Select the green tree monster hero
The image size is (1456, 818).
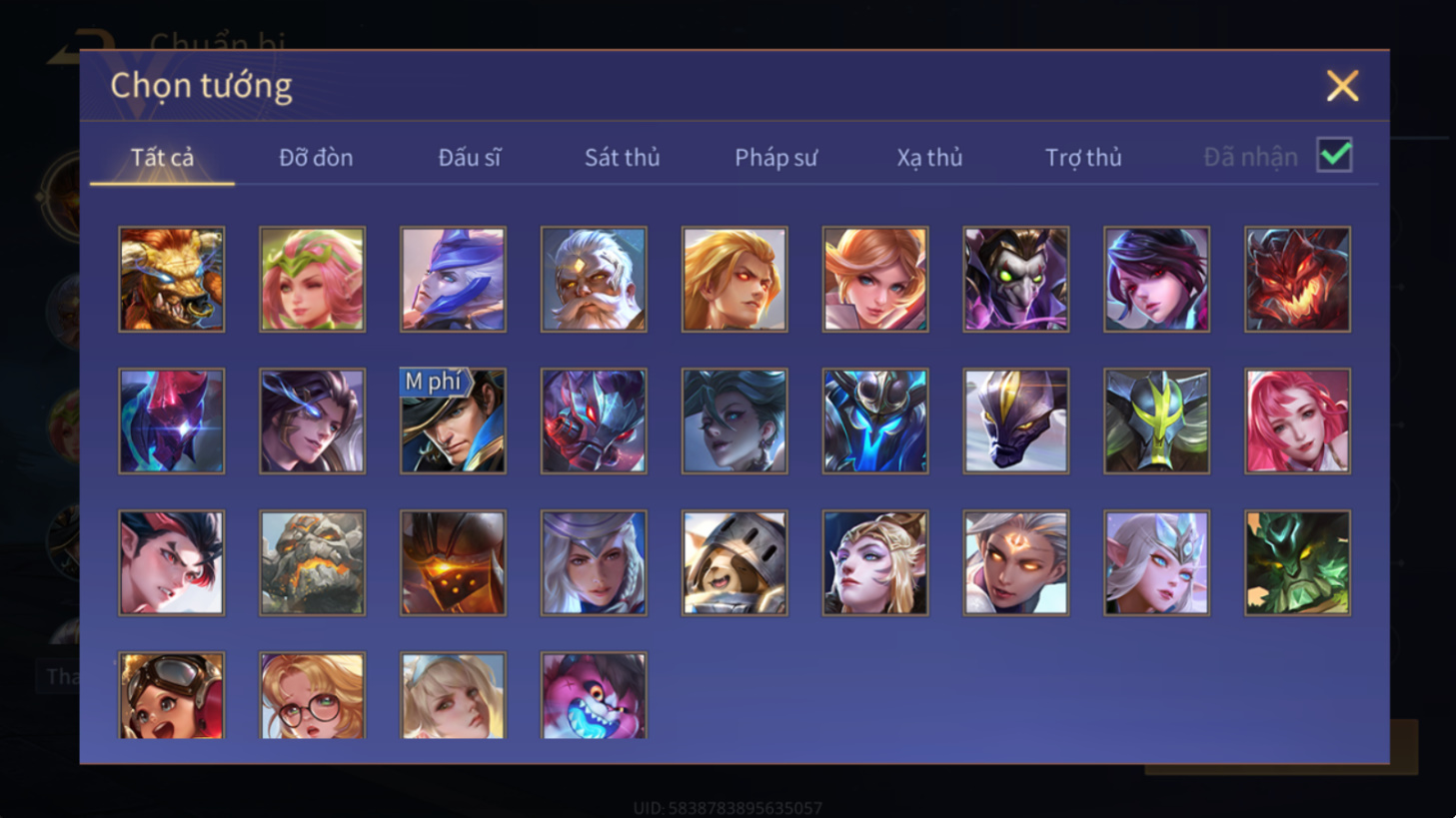pyautogui.click(x=1297, y=562)
